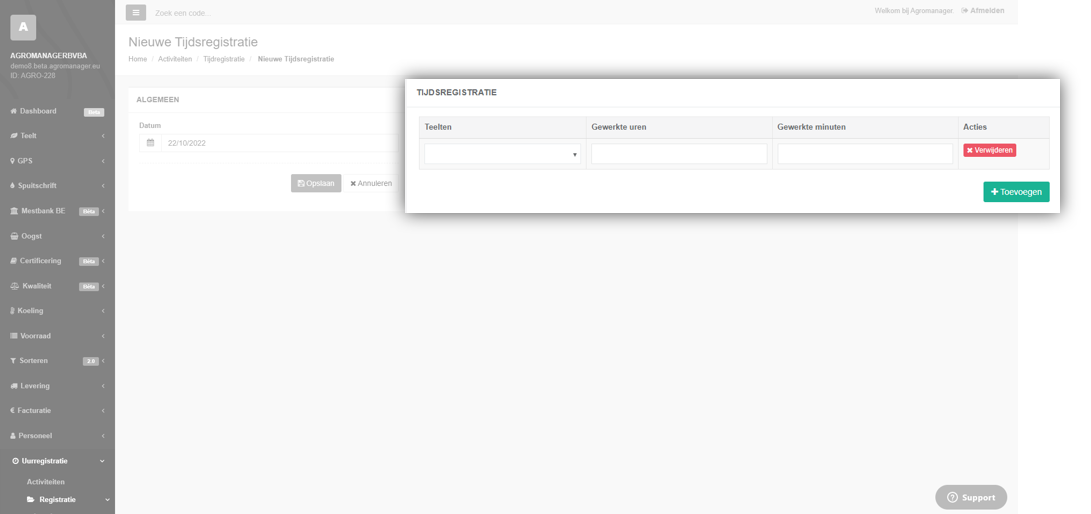Click the Oogst basket icon
The image size is (1091, 514).
coord(14,236)
